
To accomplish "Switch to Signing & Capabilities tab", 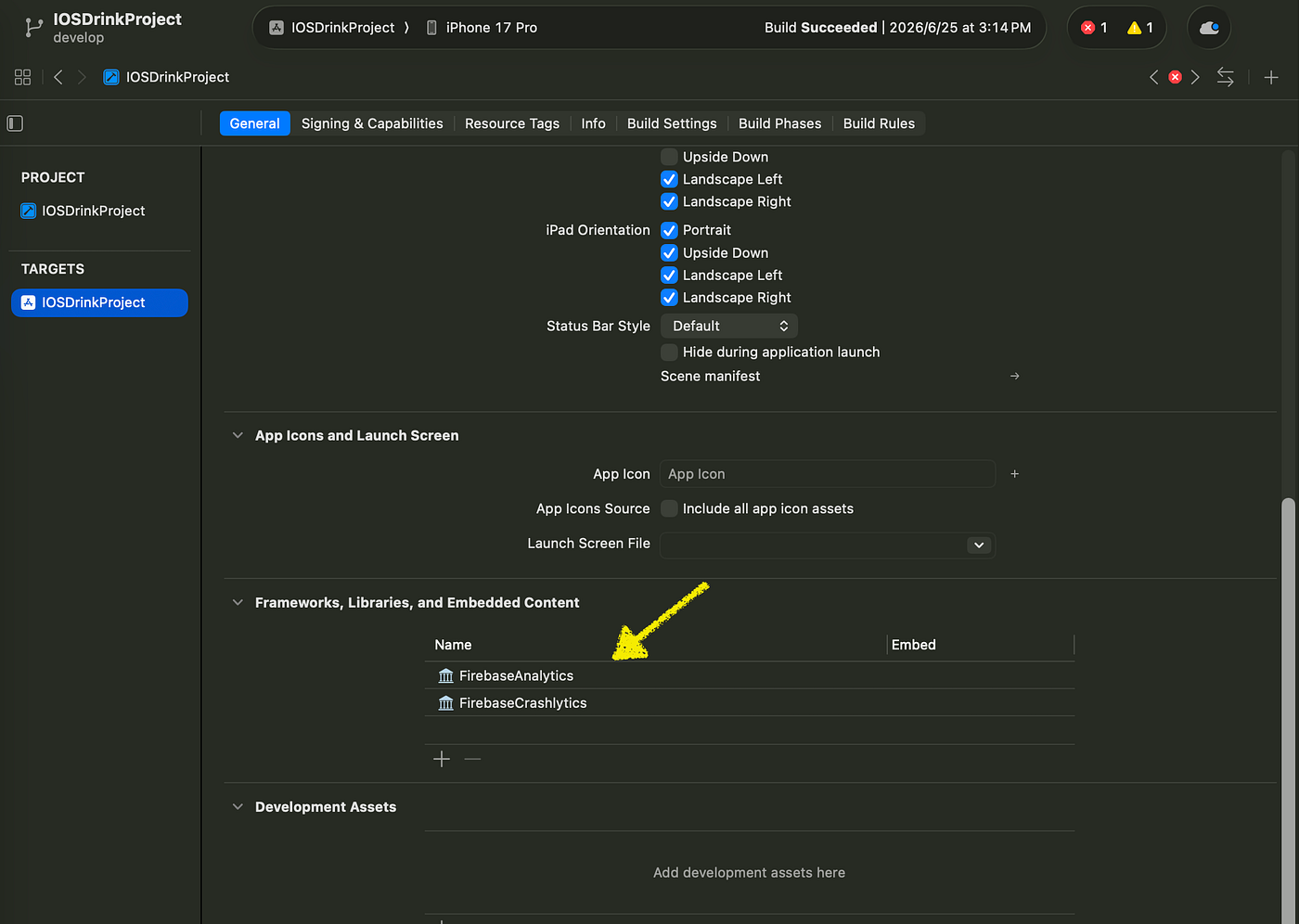I will (x=372, y=123).
